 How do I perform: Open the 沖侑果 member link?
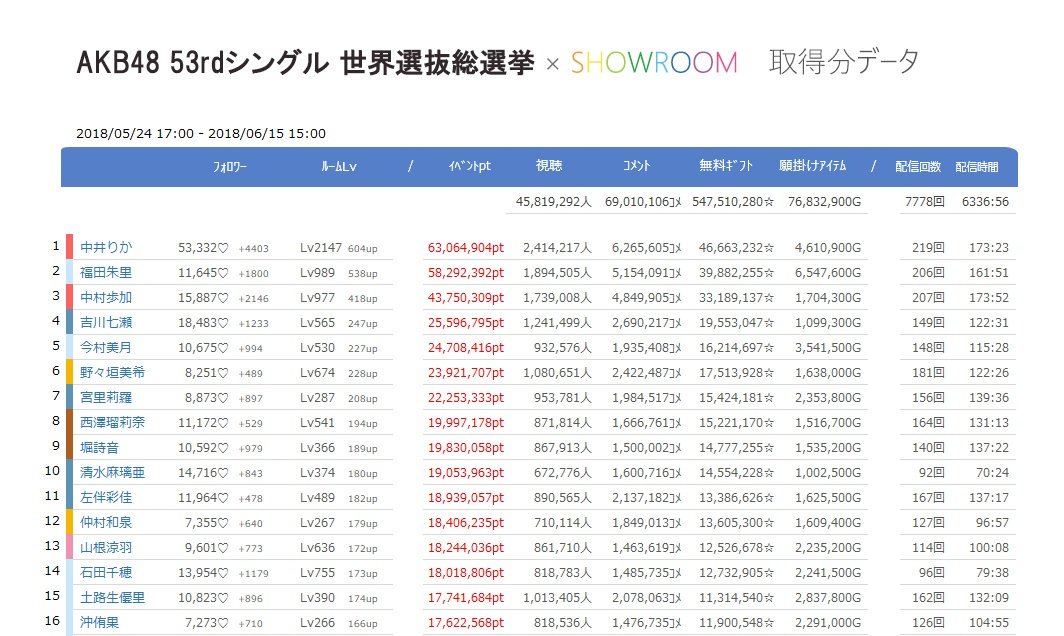(100, 622)
